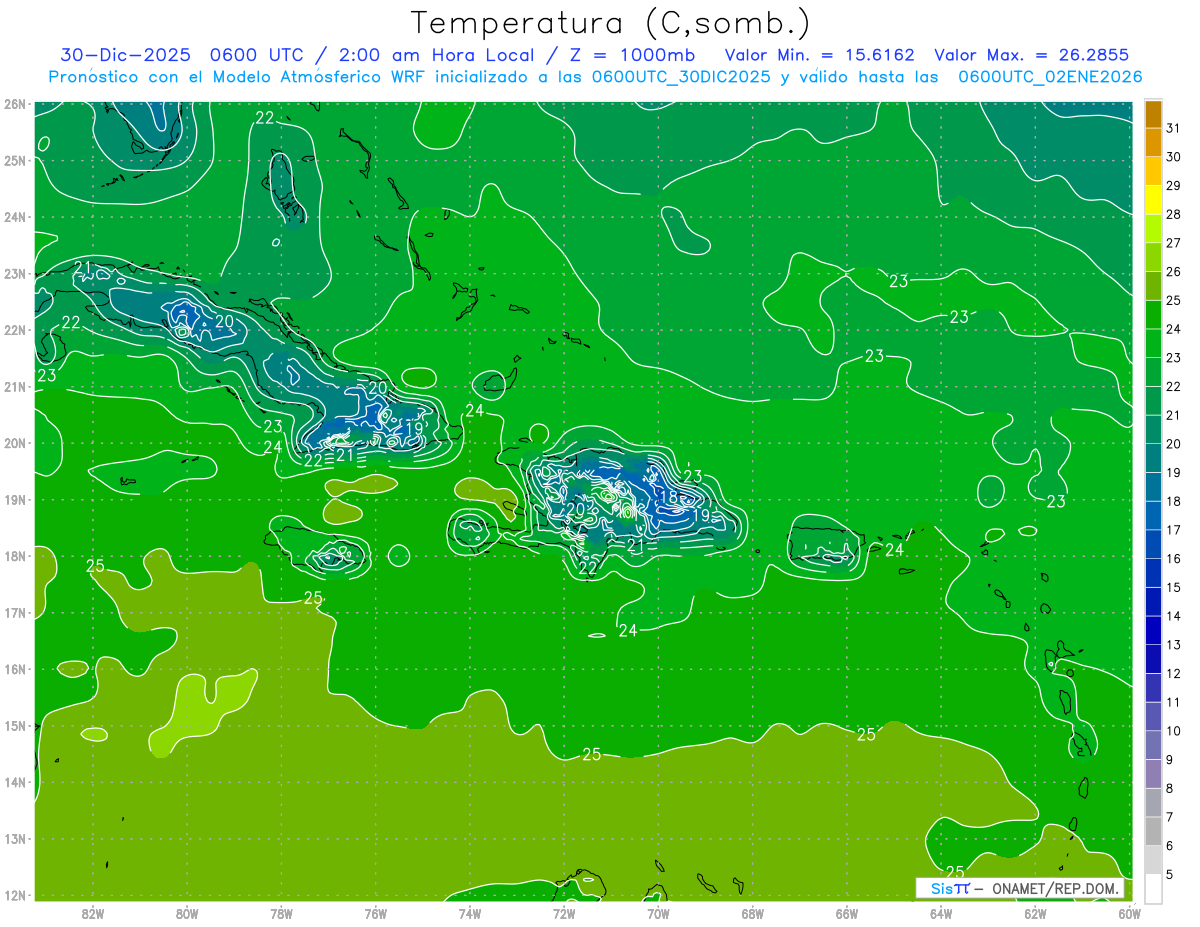The height and width of the screenshot is (927, 1200).
Task: Click 'Modelo Atmosferico WRF' in the subtitle
Action: (x=318, y=76)
